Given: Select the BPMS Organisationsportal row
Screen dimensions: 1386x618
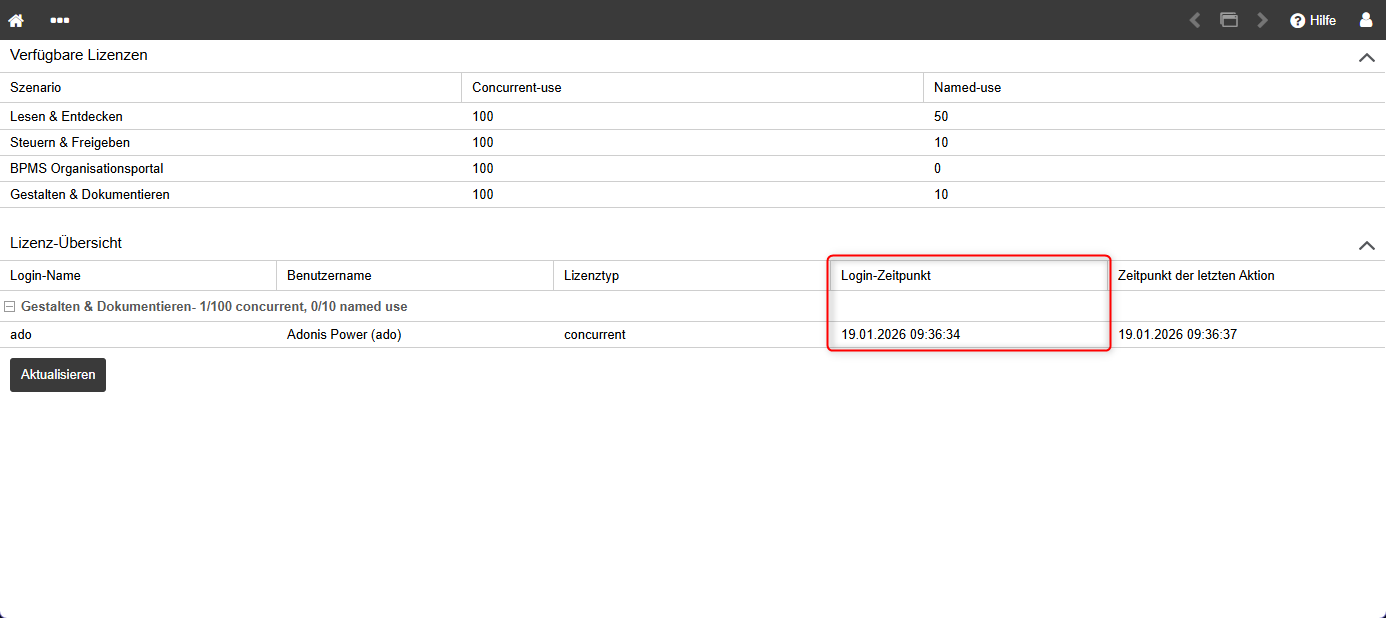Looking at the screenshot, I should [86, 168].
